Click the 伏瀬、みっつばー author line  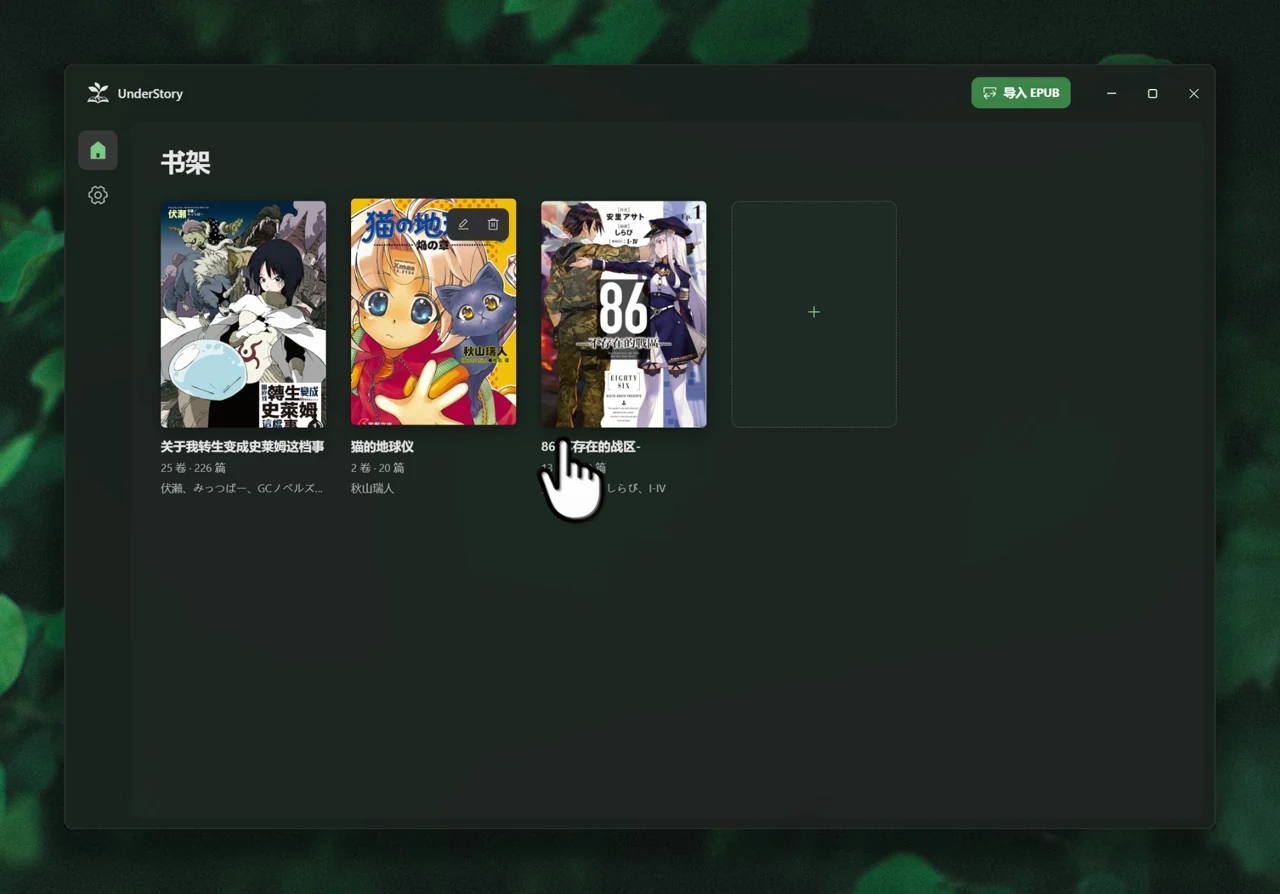[242, 489]
